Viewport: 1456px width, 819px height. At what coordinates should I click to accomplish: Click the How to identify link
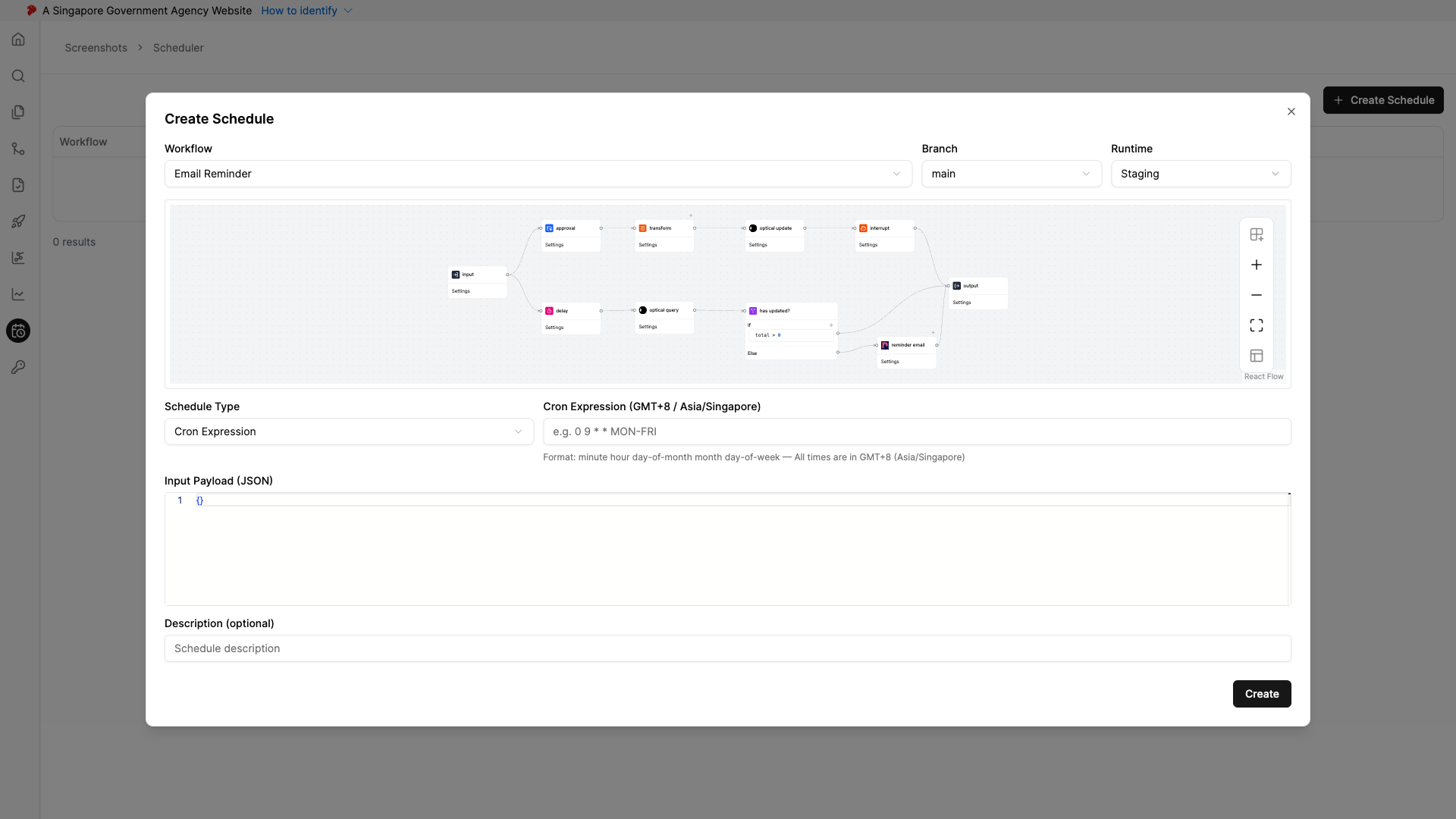299,11
